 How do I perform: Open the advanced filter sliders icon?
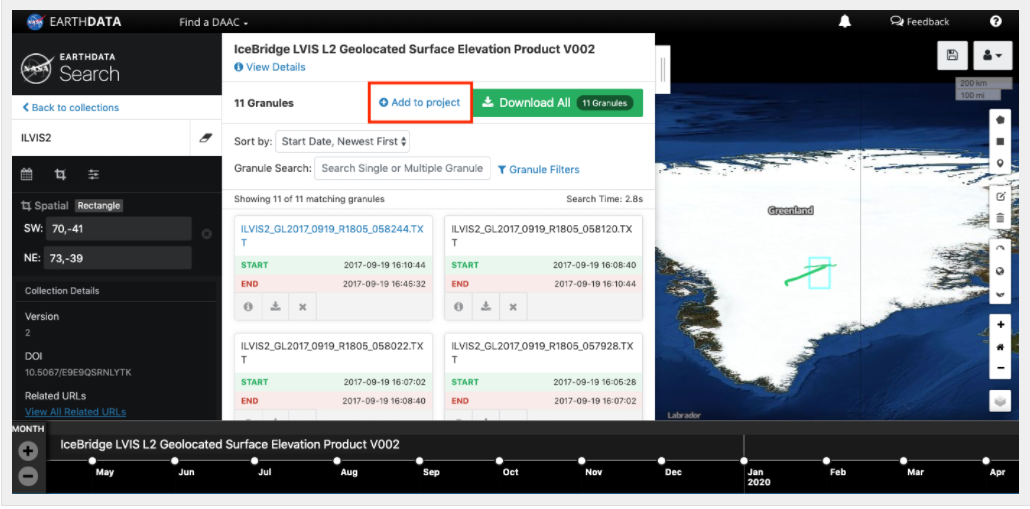(x=94, y=174)
